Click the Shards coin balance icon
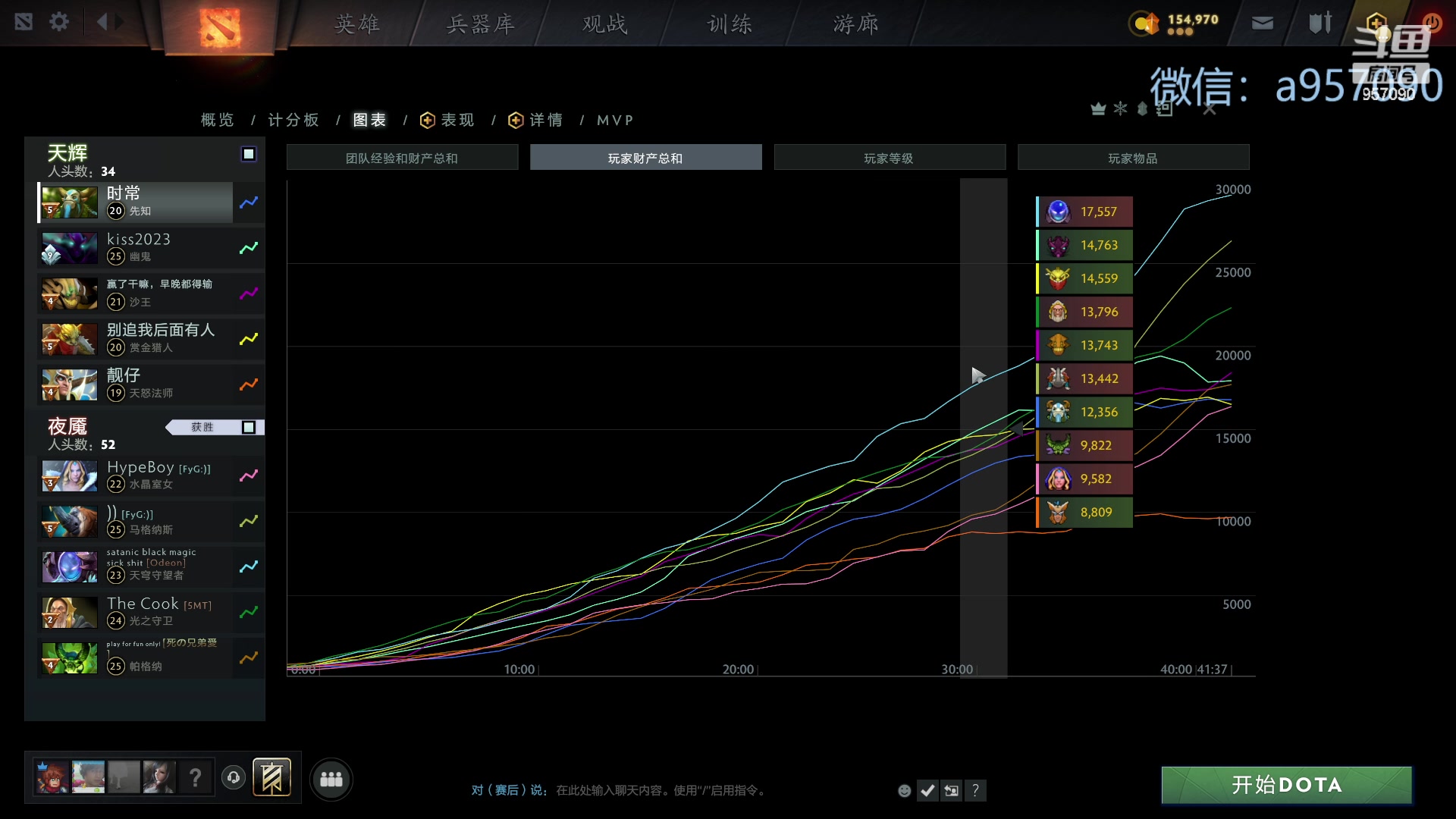The image size is (1456, 819). [1145, 24]
